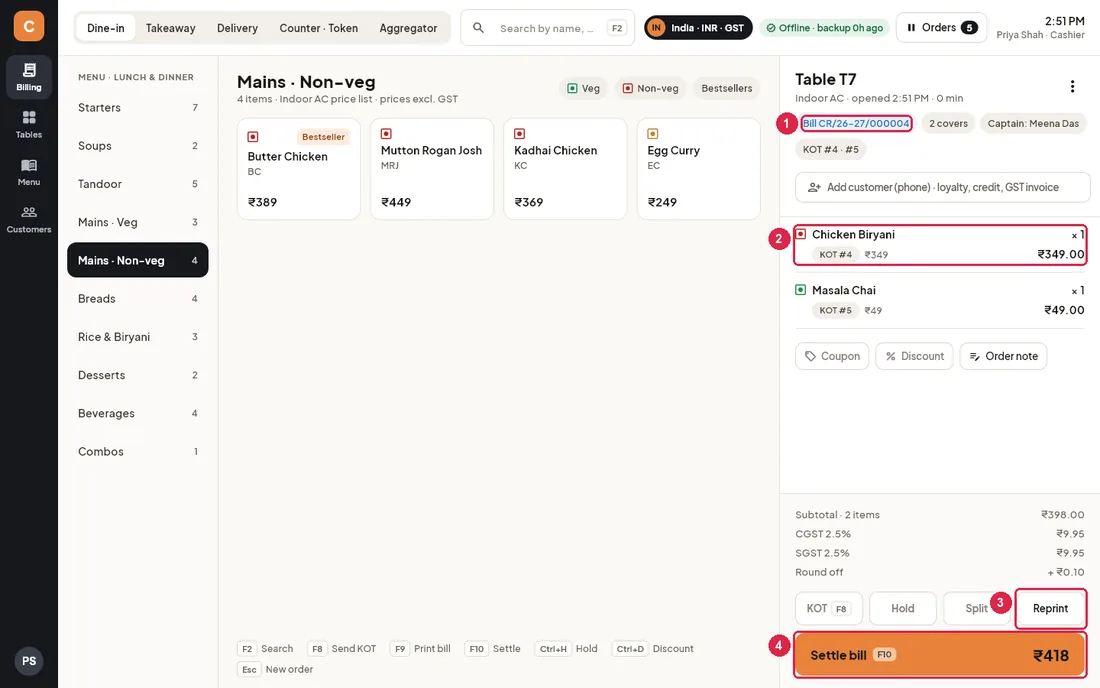
Task: Switch to the Aggregator tab
Action: pos(408,28)
